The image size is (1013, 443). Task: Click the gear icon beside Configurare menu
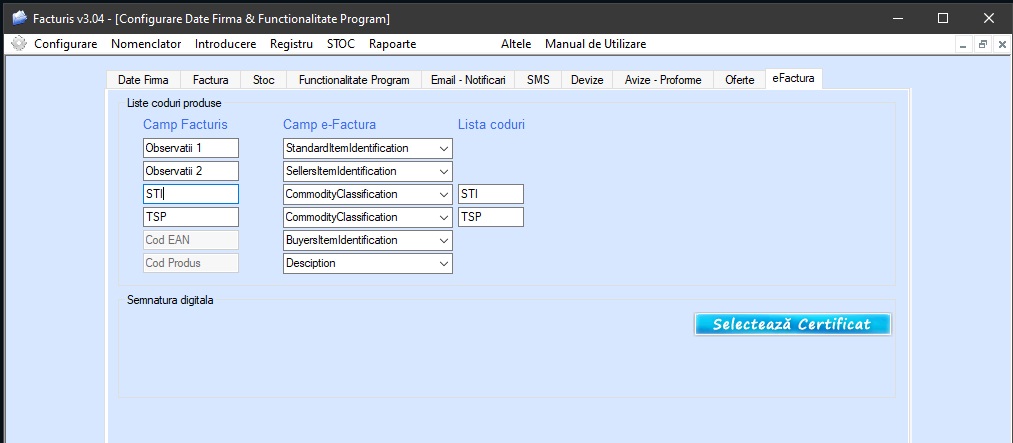pyautogui.click(x=19, y=44)
